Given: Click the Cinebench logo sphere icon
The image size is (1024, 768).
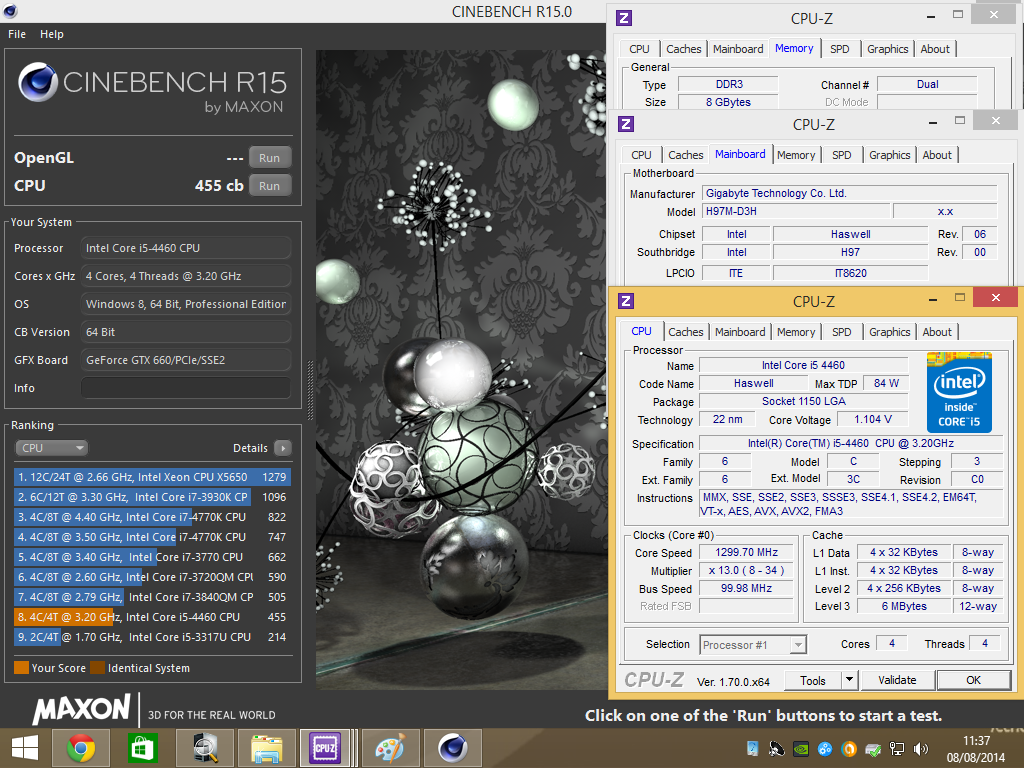Looking at the screenshot, I should click(38, 82).
